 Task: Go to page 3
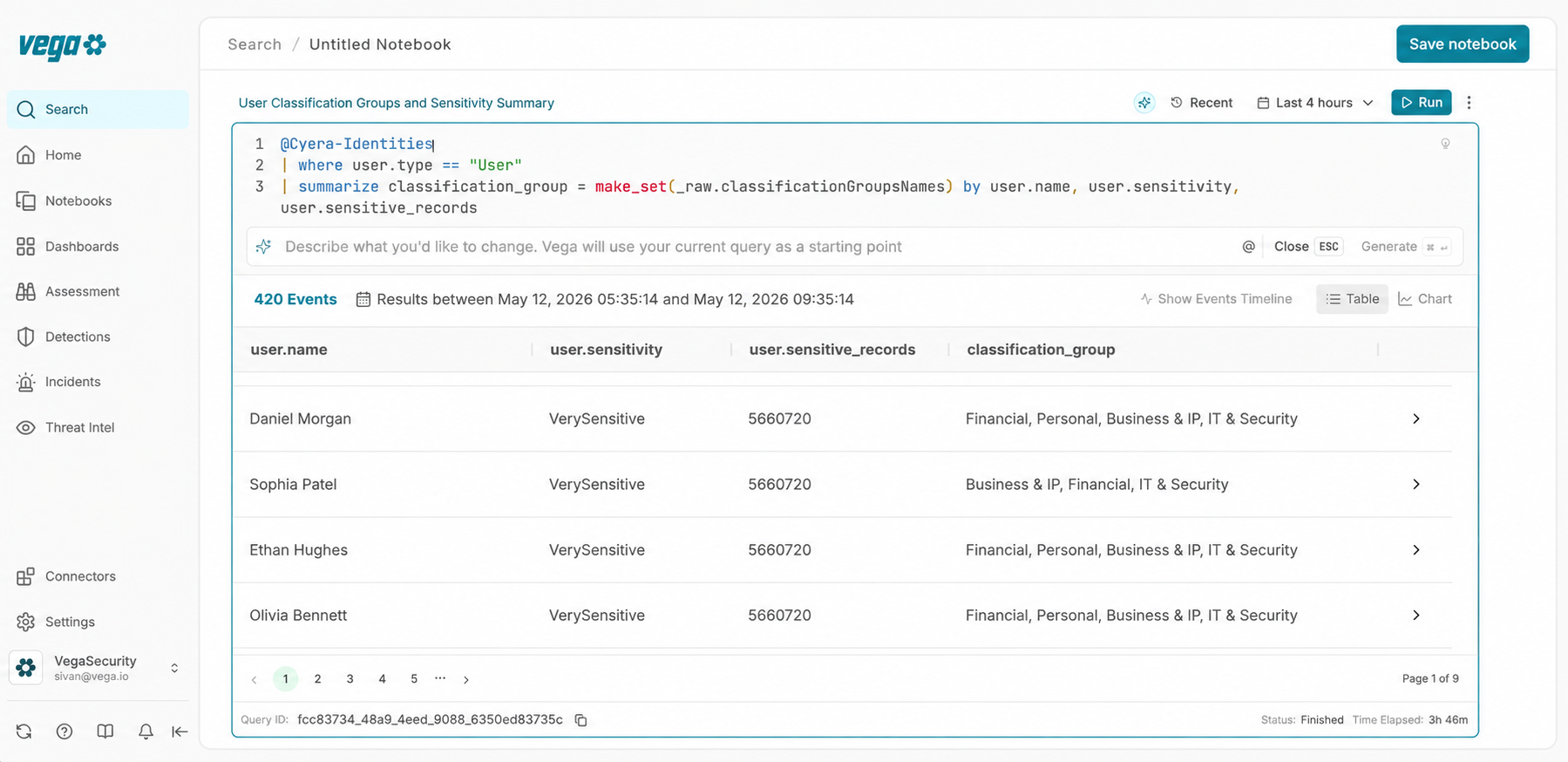[x=350, y=679]
